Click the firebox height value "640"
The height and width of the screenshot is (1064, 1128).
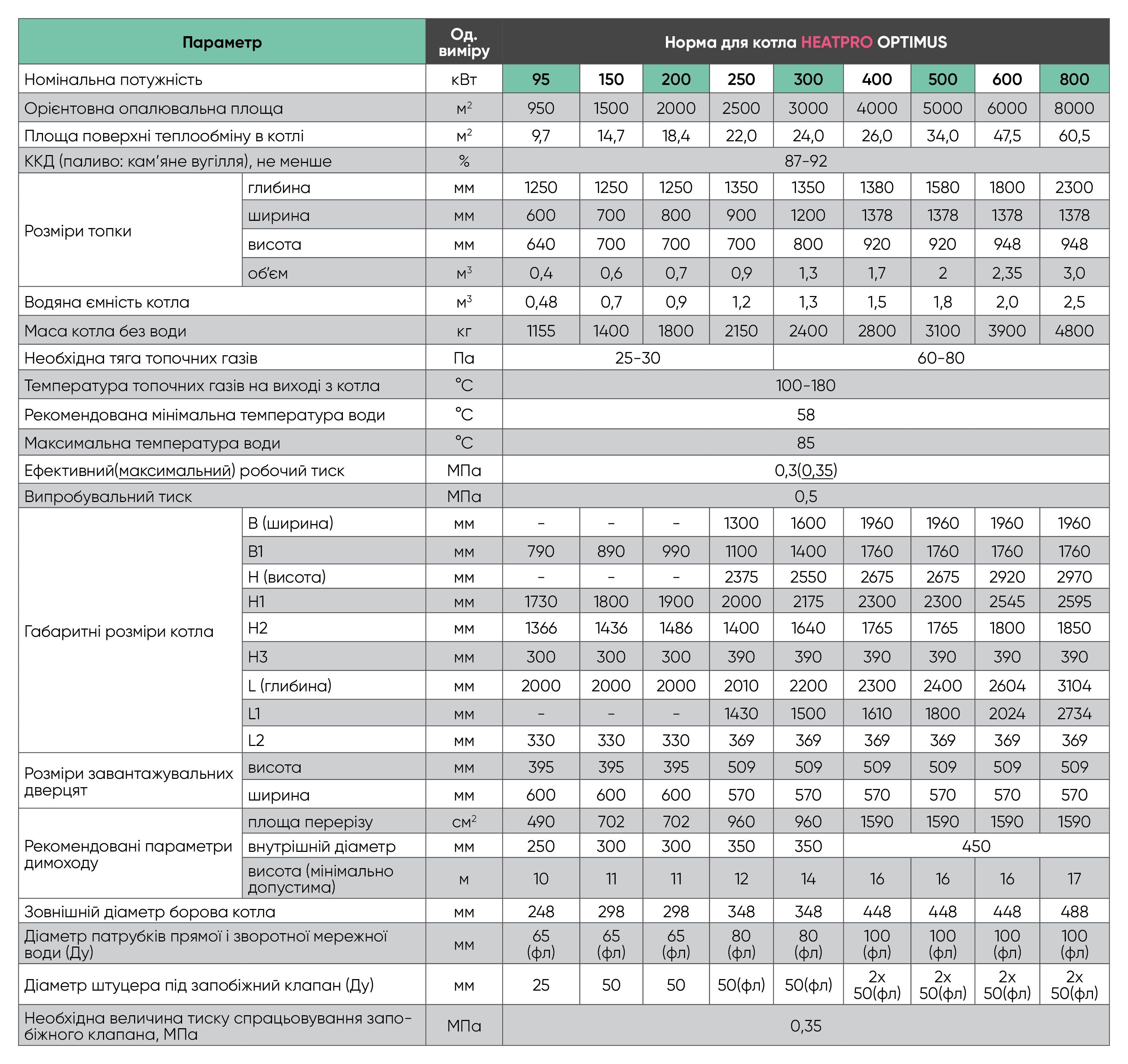[541, 244]
